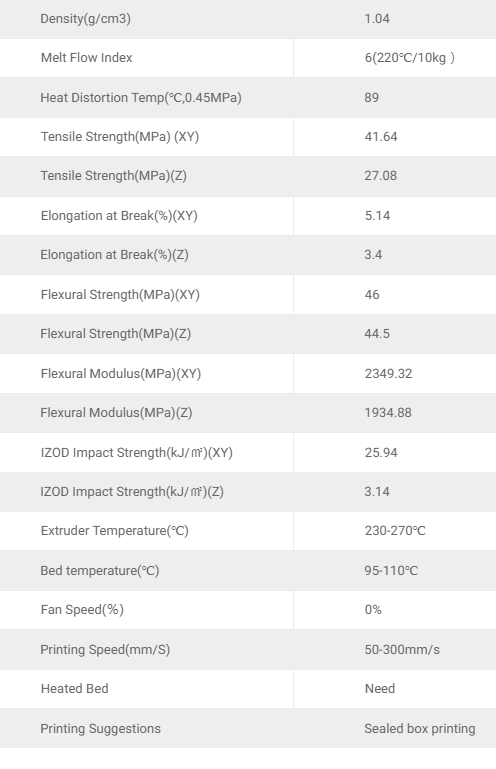
Task: Click the Tensile Strength (XY) value 41.64
Action: pos(381,137)
